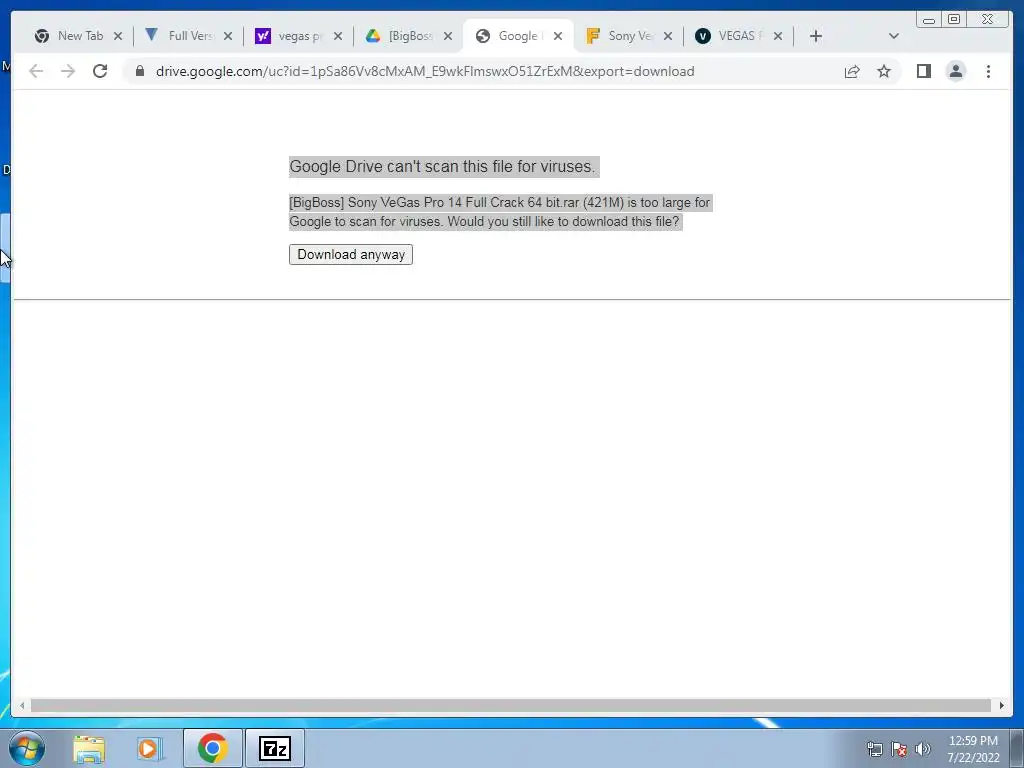Viewport: 1024px width, 768px height.
Task: Go forward to the next page
Action: 68,71
